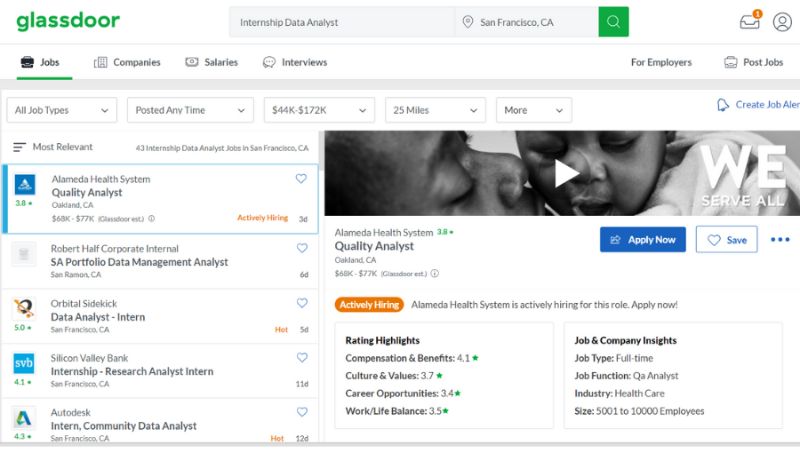Viewport: 800px width, 450px height.
Task: Click the Job Type: Full-time text
Action: click(614, 358)
